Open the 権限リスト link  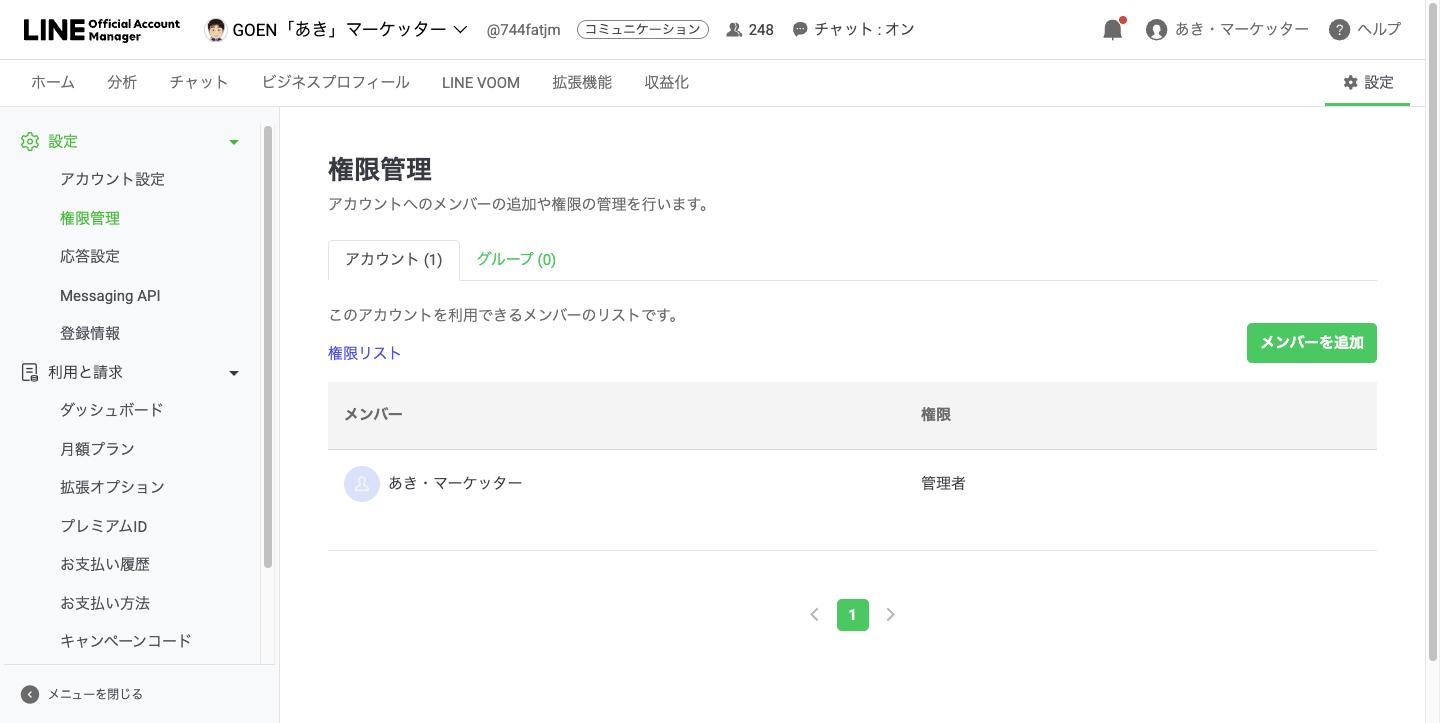(x=365, y=353)
